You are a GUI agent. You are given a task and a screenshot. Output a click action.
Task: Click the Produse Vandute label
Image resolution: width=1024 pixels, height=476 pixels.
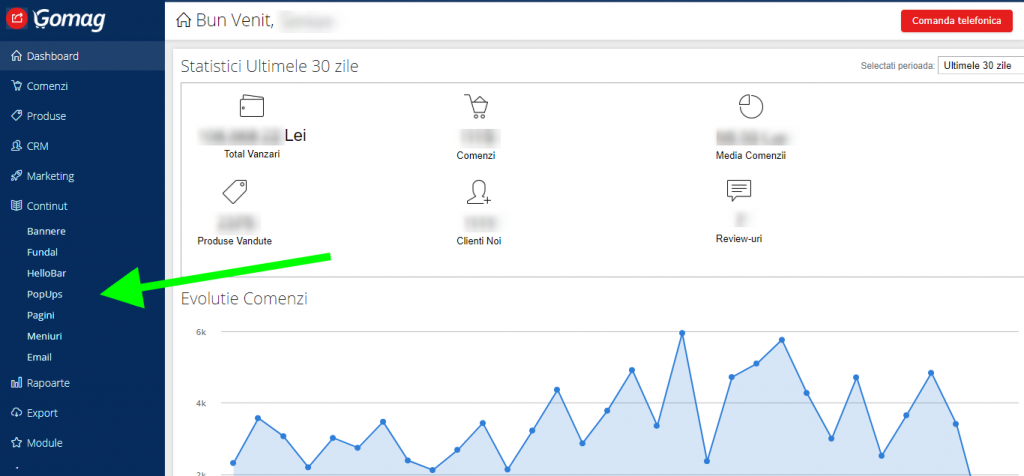234,241
